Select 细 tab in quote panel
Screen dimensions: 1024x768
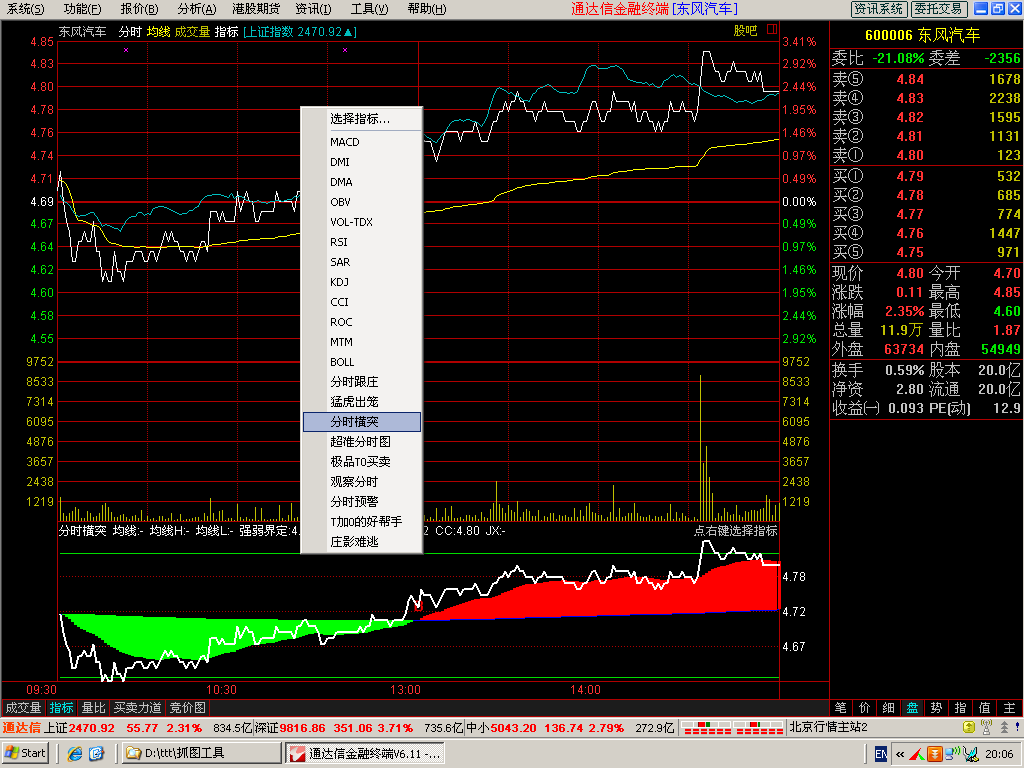click(x=889, y=708)
